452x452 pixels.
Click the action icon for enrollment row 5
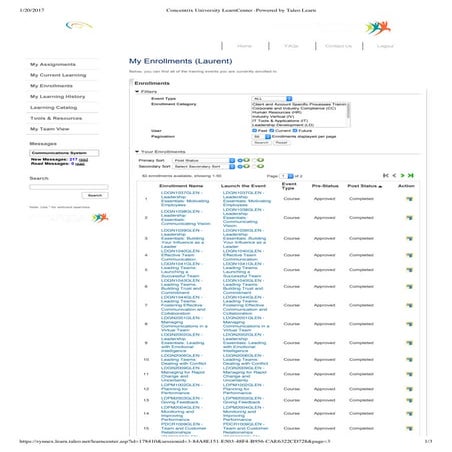[409, 270]
